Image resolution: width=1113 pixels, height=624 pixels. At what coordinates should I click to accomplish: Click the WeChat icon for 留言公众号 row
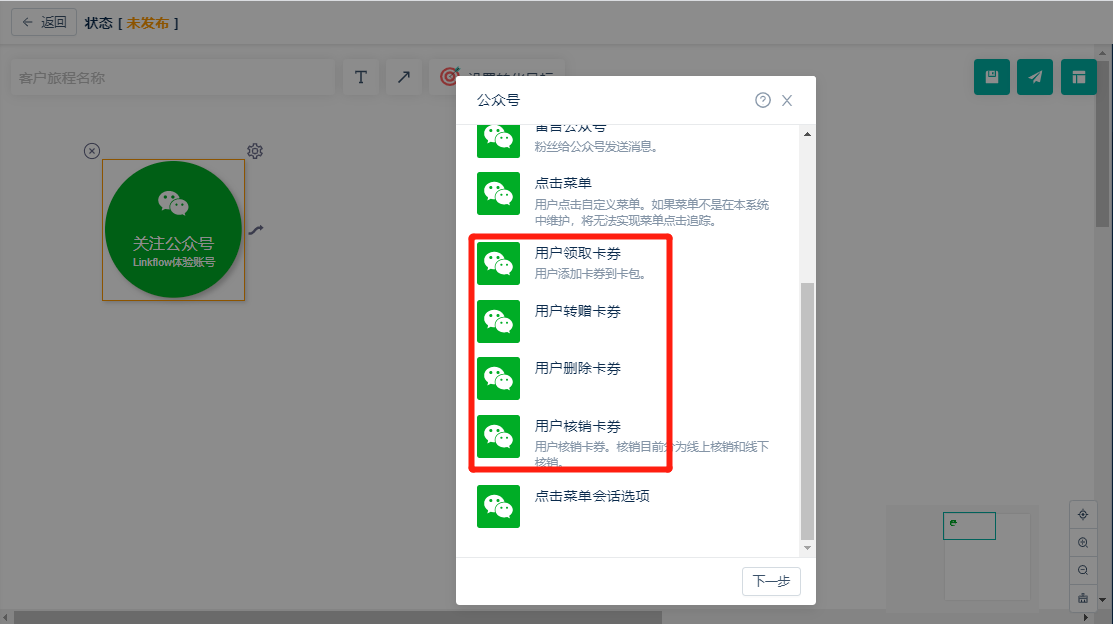[498, 141]
